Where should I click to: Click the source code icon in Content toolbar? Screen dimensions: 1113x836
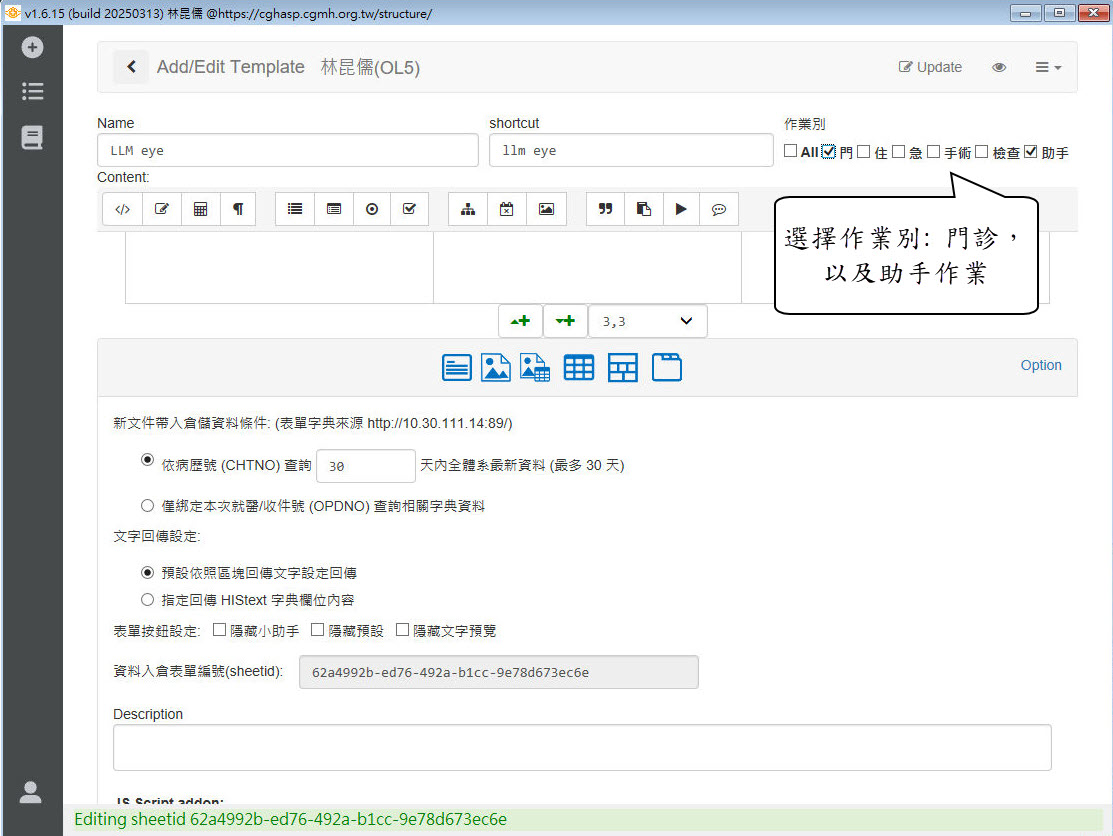click(x=122, y=210)
